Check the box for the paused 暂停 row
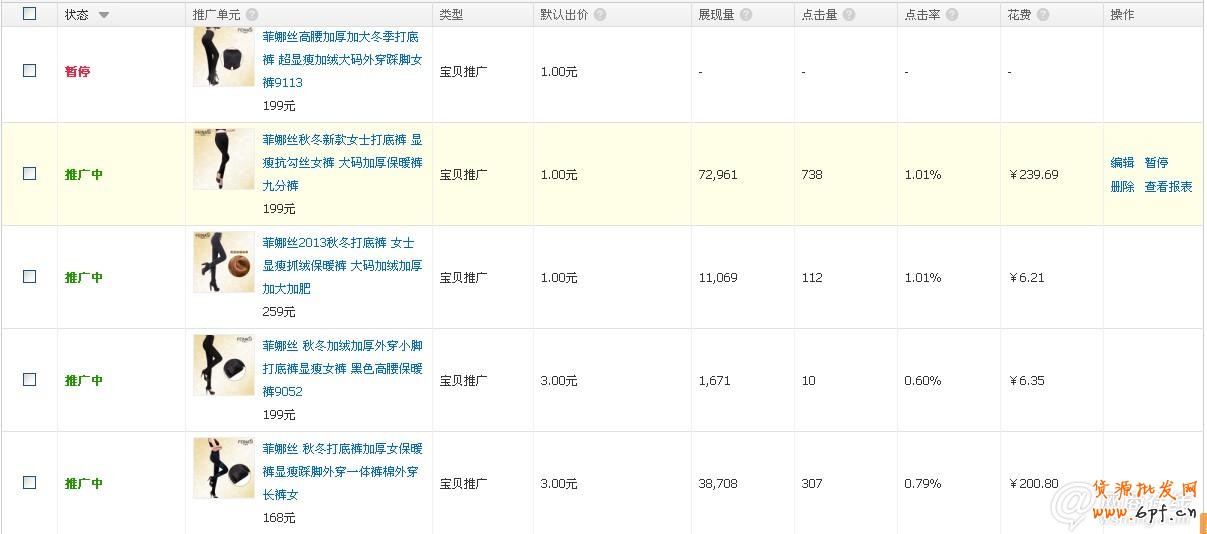The width and height of the screenshot is (1207, 534). click(29, 71)
